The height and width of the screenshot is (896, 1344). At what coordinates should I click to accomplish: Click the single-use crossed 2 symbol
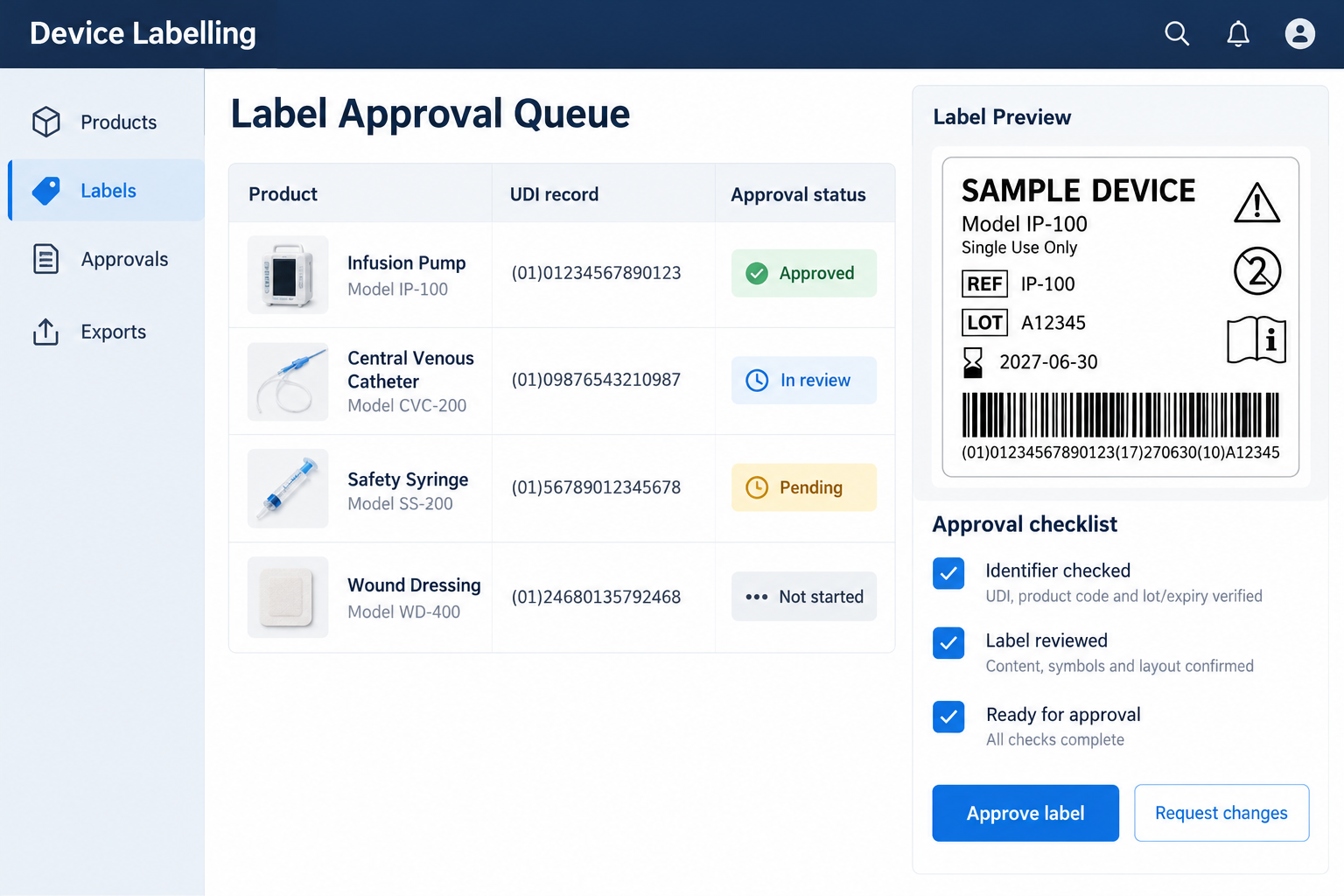[1257, 271]
